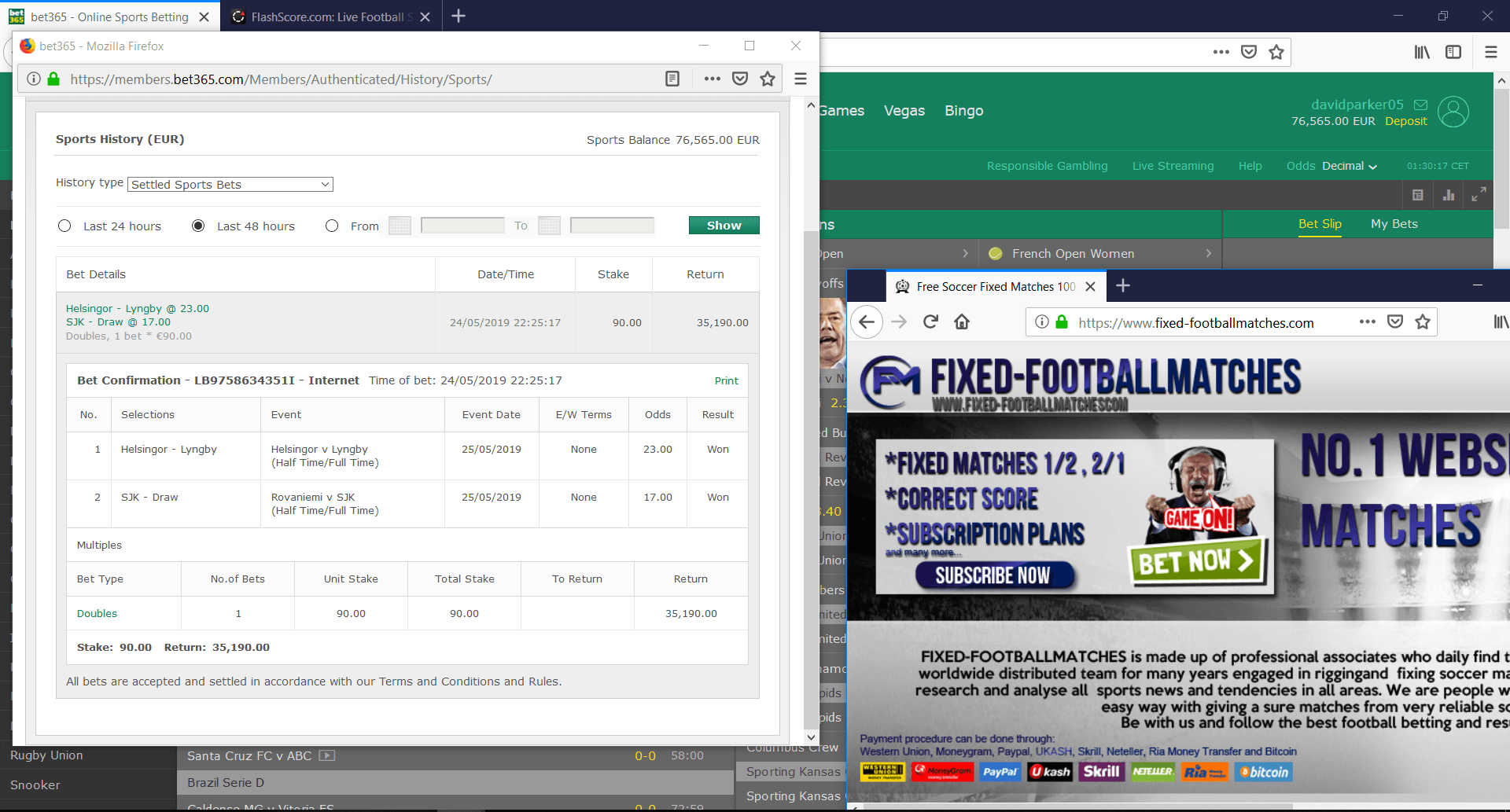View site information icon in bet365 popup

point(34,79)
